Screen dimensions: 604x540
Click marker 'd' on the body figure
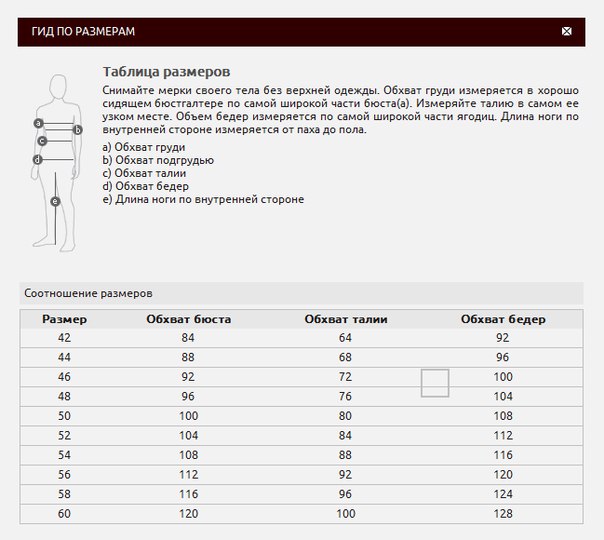click(x=38, y=159)
